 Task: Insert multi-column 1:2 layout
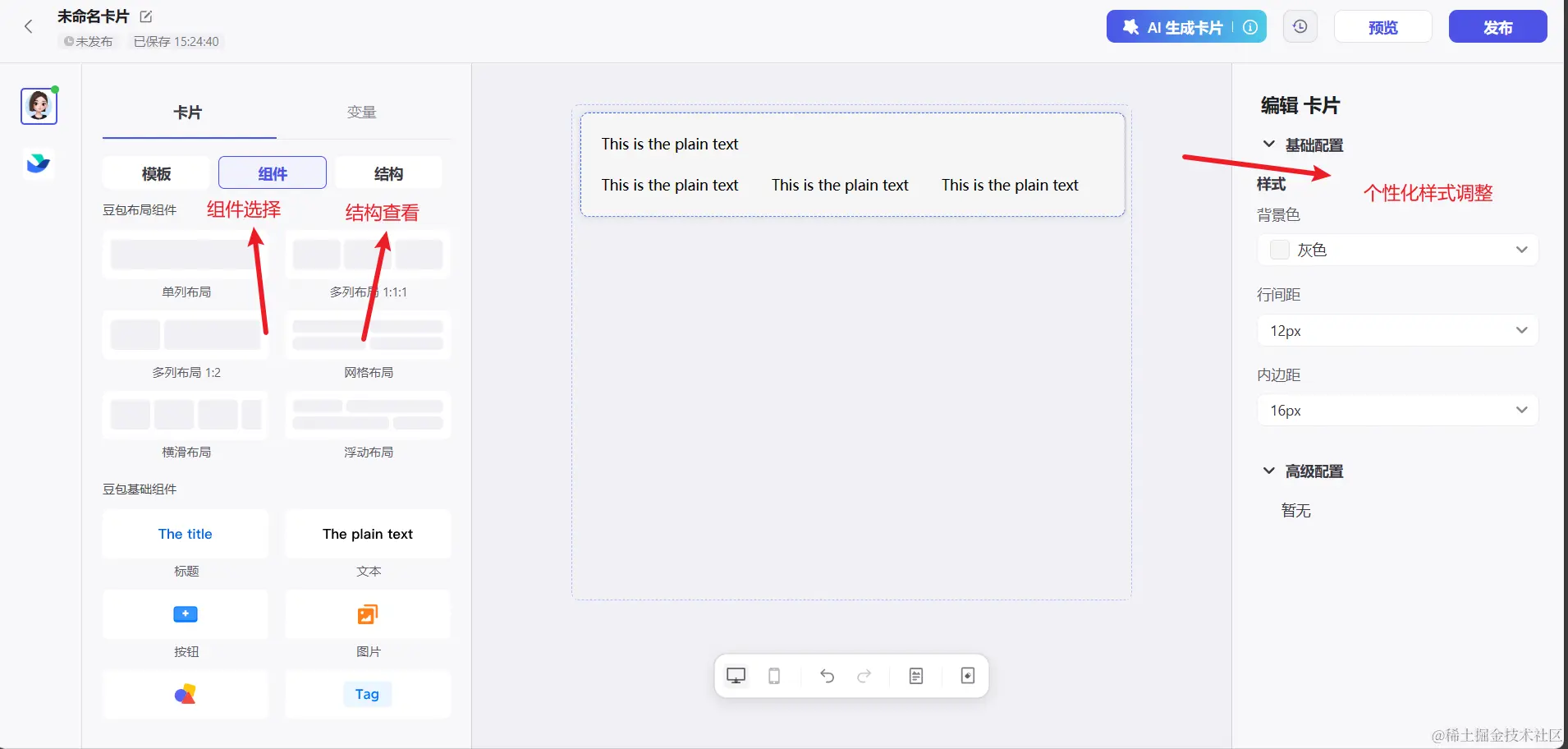click(x=186, y=335)
